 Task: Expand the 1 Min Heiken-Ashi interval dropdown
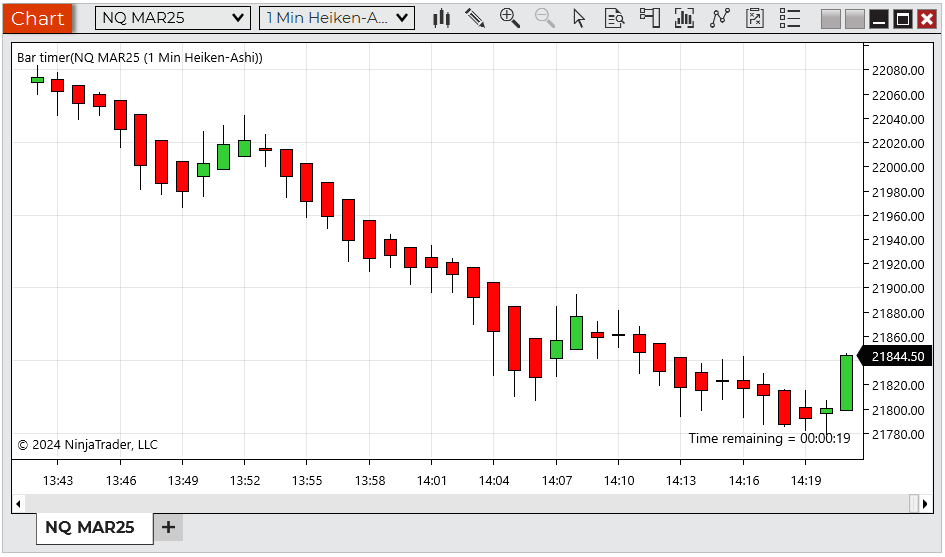[x=336, y=18]
